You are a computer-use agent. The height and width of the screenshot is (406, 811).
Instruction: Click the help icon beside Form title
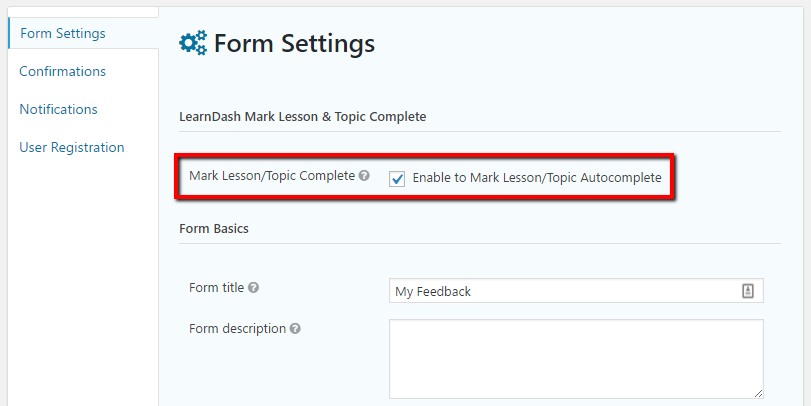(x=254, y=288)
